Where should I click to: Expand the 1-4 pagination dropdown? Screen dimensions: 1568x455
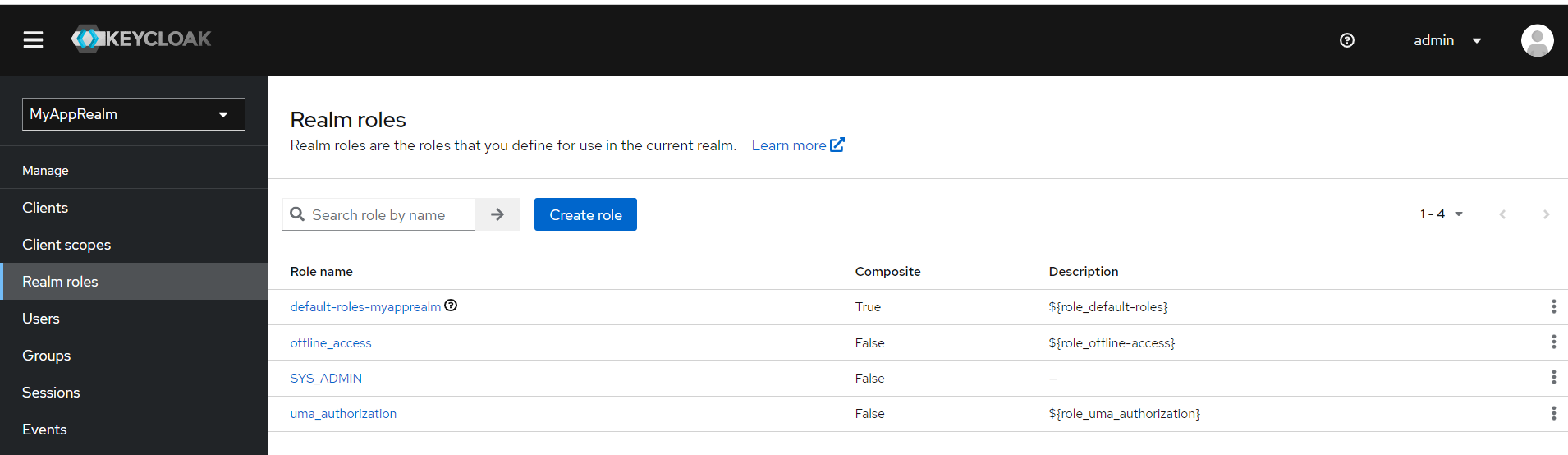tap(1442, 214)
